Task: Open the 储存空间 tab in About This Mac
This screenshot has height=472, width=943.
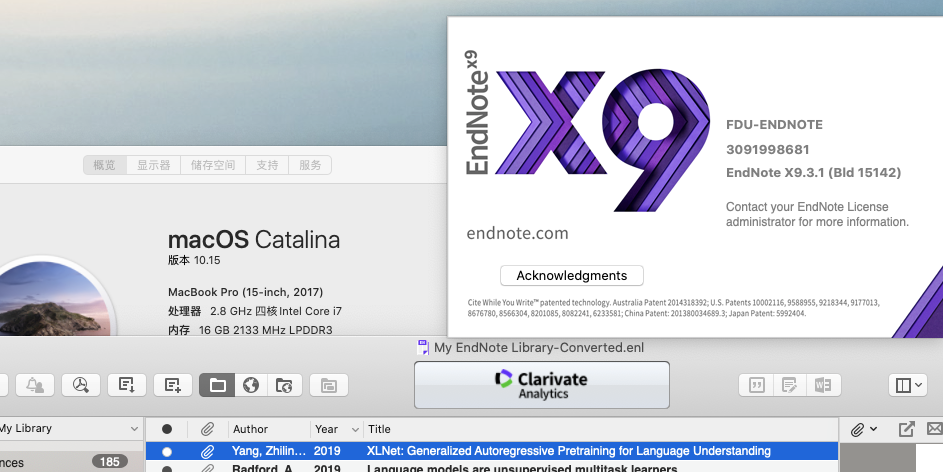Action: 213,165
